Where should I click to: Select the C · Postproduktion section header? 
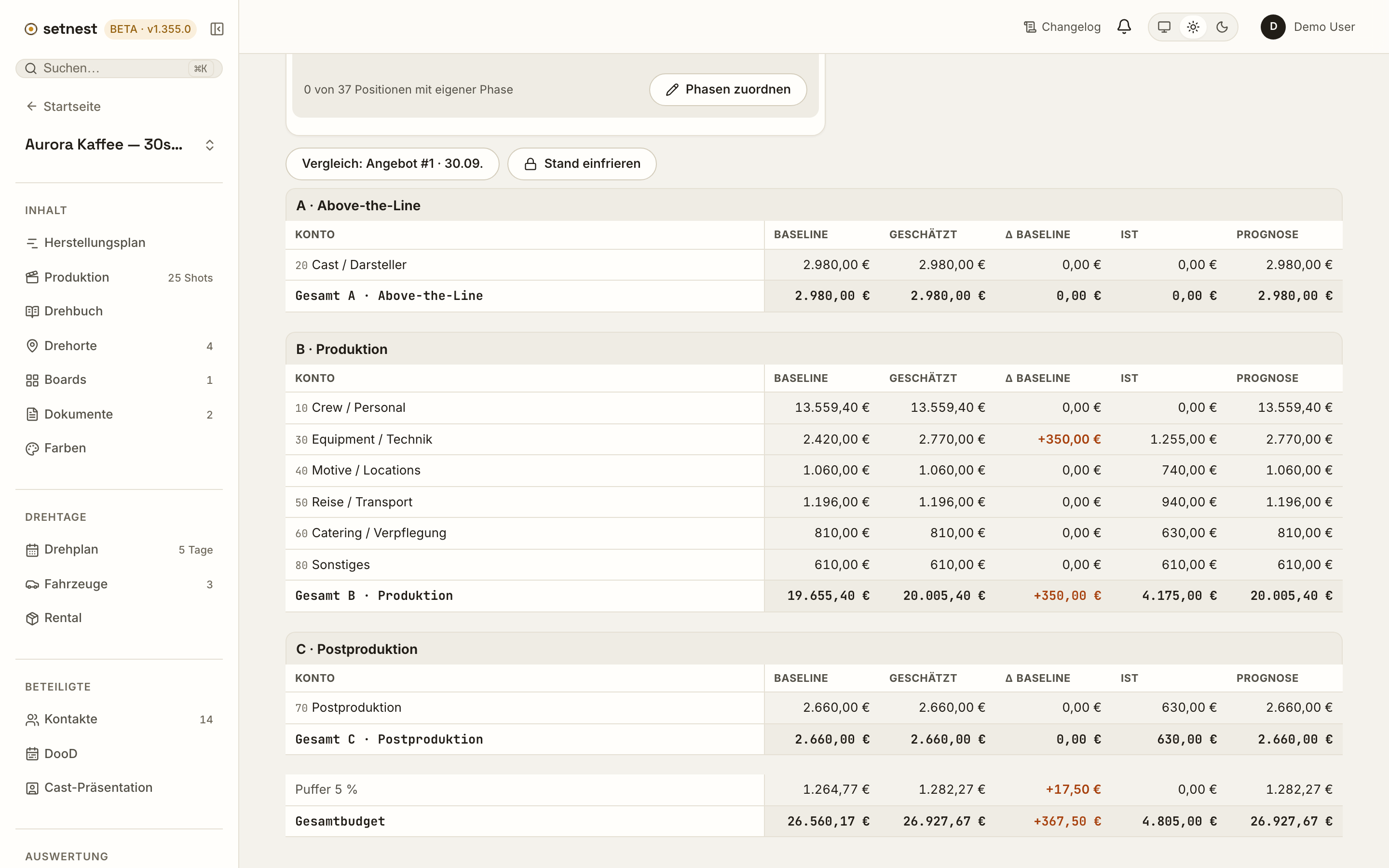click(x=814, y=649)
